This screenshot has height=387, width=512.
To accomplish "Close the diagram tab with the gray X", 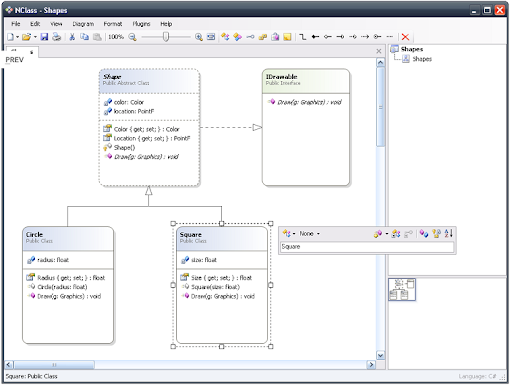I will tap(379, 51).
